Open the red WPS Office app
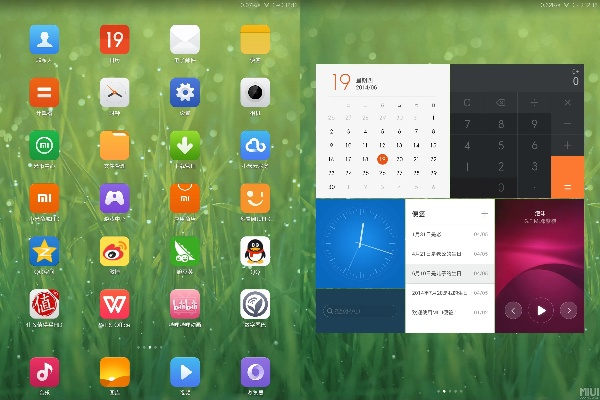The height and width of the screenshot is (400, 600). pos(114,304)
